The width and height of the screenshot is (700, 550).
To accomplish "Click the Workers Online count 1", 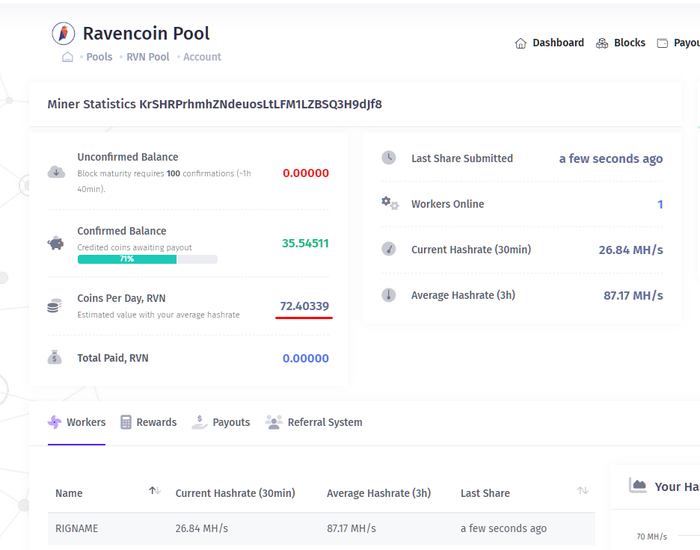I will [660, 204].
